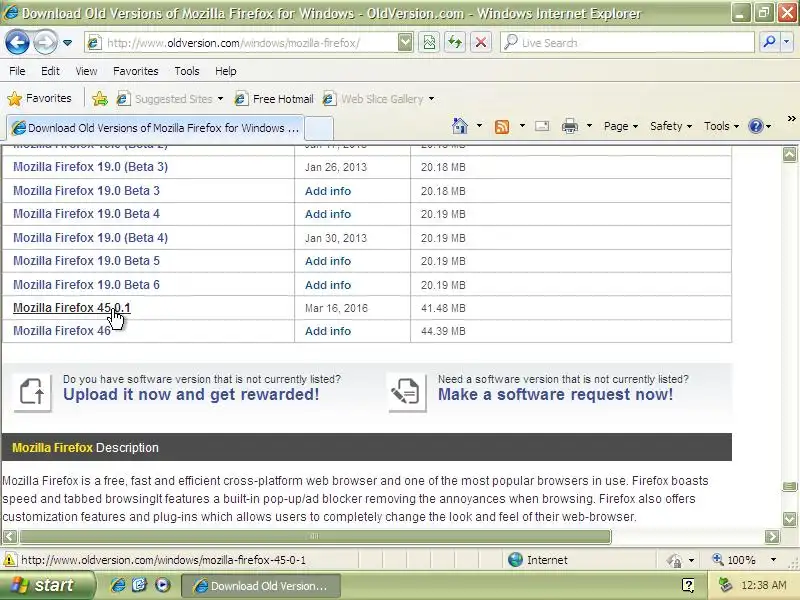Image resolution: width=800 pixels, height=600 pixels.
Task: Click the vertical scrollbar down arrow
Action: (789, 519)
